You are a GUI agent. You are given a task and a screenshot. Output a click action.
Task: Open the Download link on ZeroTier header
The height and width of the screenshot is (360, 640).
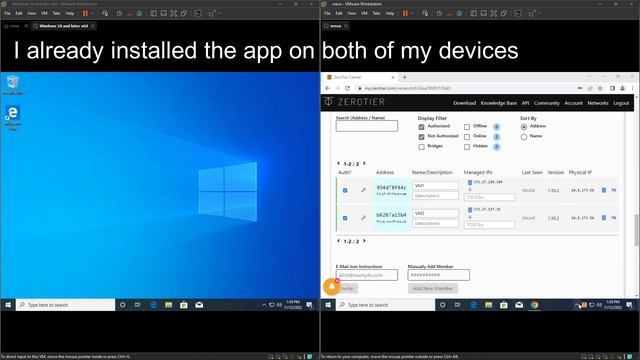[x=464, y=103]
